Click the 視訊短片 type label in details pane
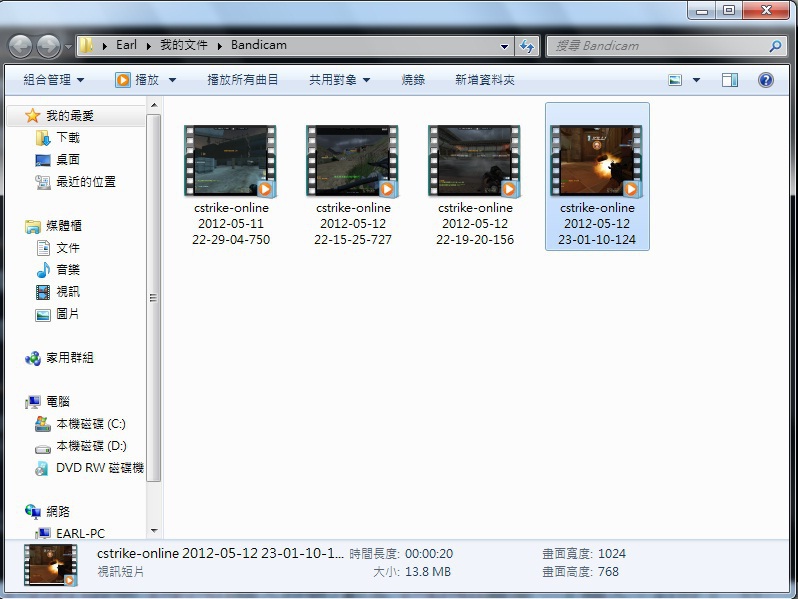 pyautogui.click(x=120, y=572)
